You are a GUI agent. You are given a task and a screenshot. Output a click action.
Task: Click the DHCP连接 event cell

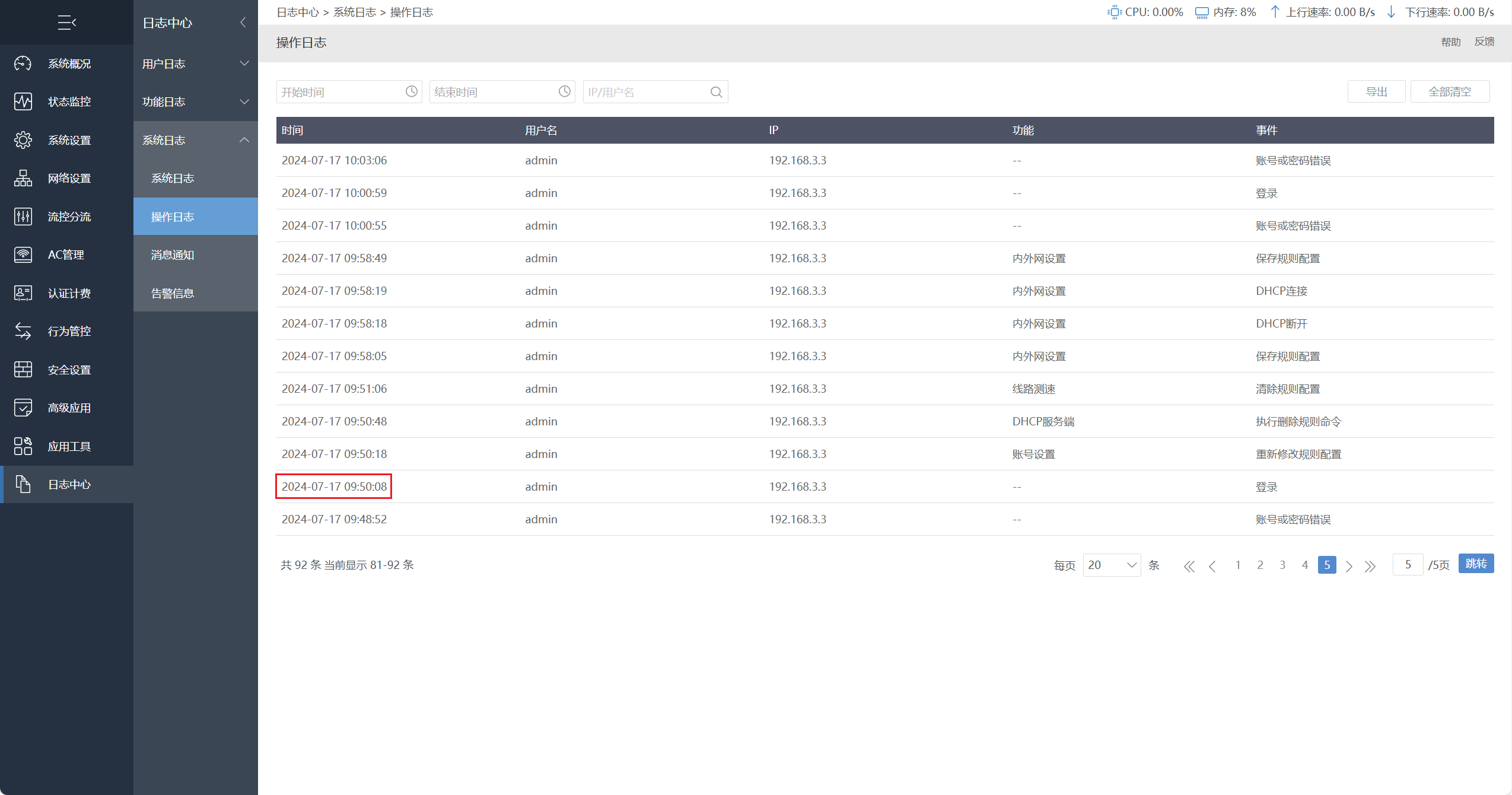point(1281,291)
